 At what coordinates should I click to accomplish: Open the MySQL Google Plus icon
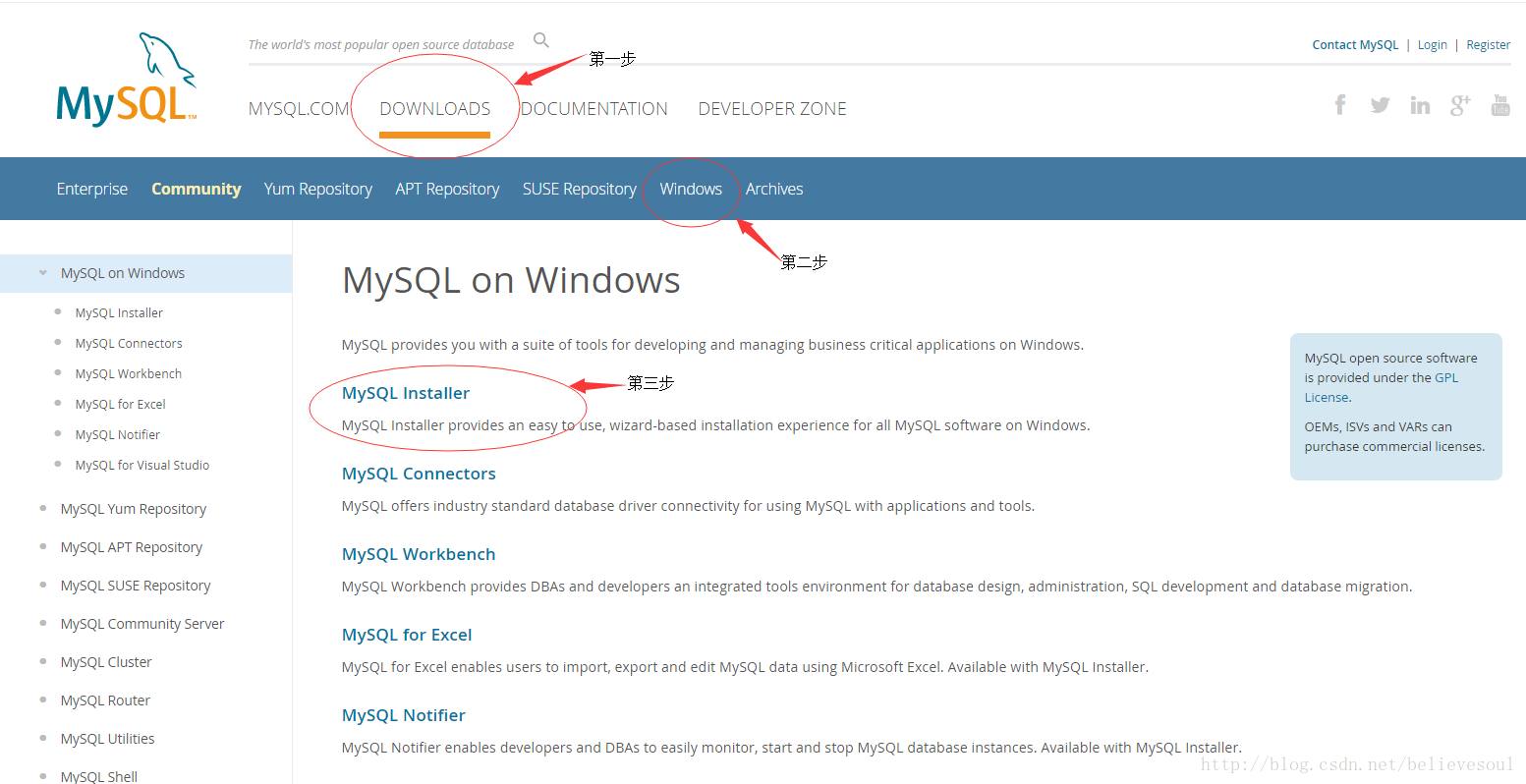coord(1460,105)
